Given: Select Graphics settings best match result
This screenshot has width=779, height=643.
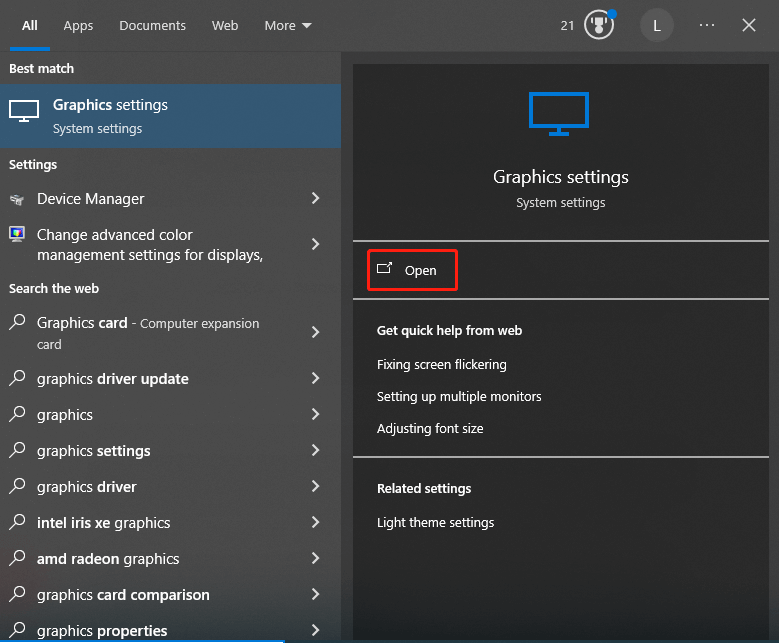Looking at the screenshot, I should [170, 116].
